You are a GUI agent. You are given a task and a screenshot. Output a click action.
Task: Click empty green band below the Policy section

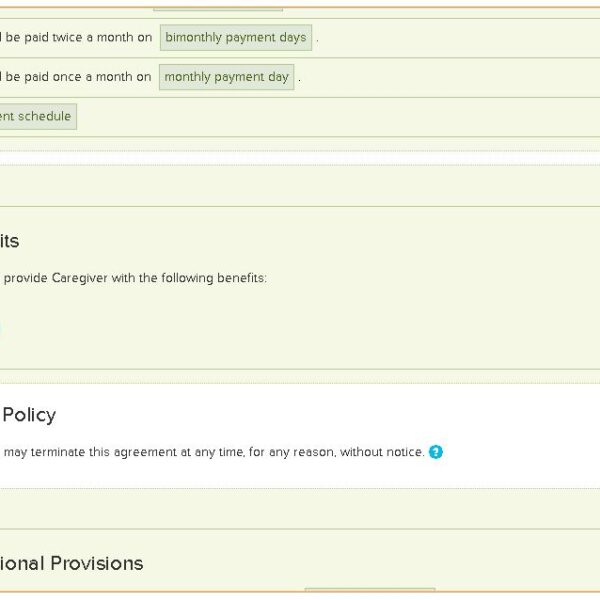pyautogui.click(x=300, y=508)
